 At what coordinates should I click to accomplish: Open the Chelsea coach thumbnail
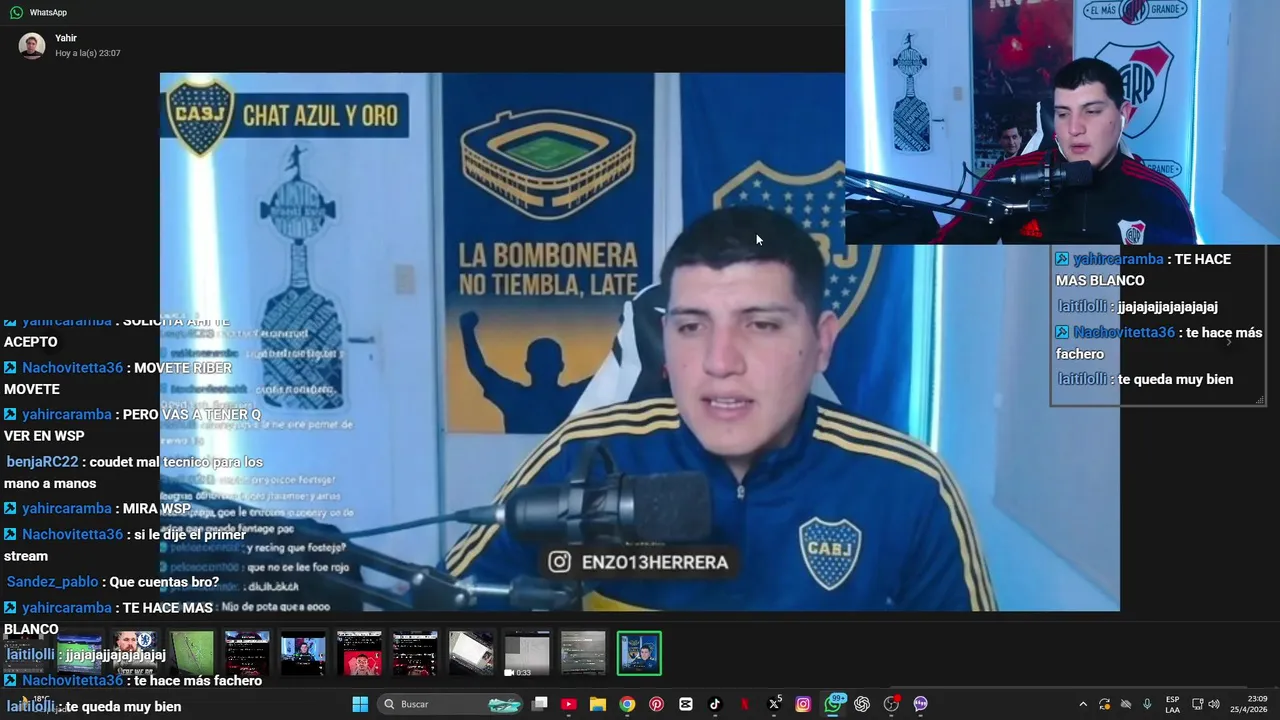click(x=135, y=653)
